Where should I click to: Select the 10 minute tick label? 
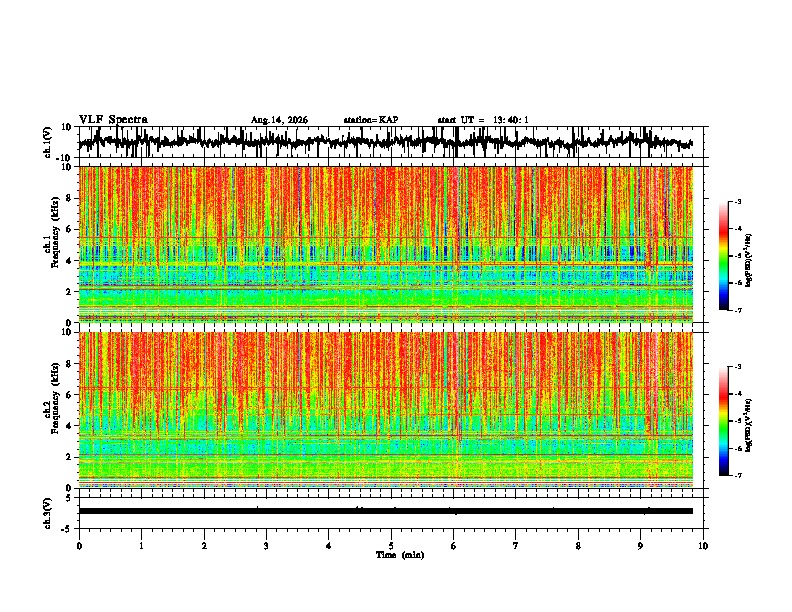coord(703,546)
